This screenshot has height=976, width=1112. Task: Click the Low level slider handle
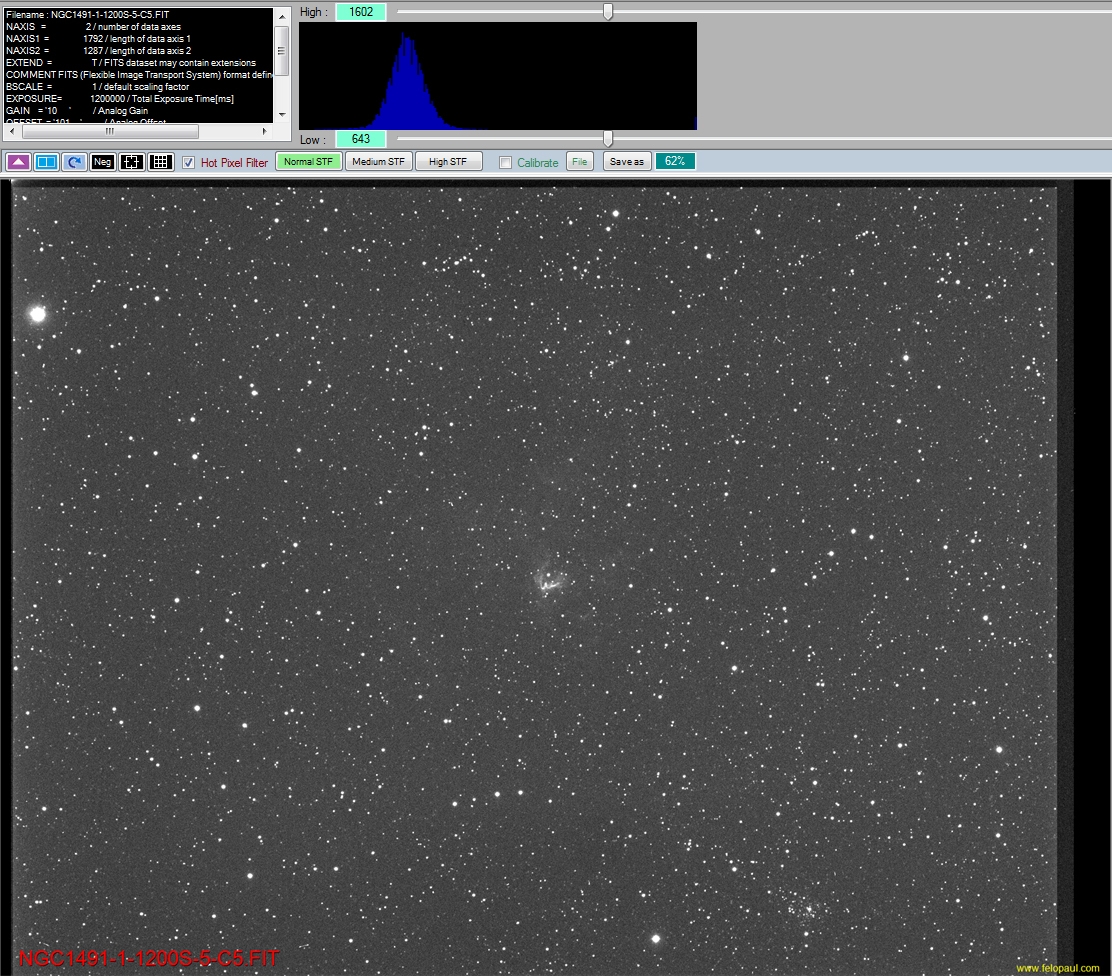(x=608, y=138)
